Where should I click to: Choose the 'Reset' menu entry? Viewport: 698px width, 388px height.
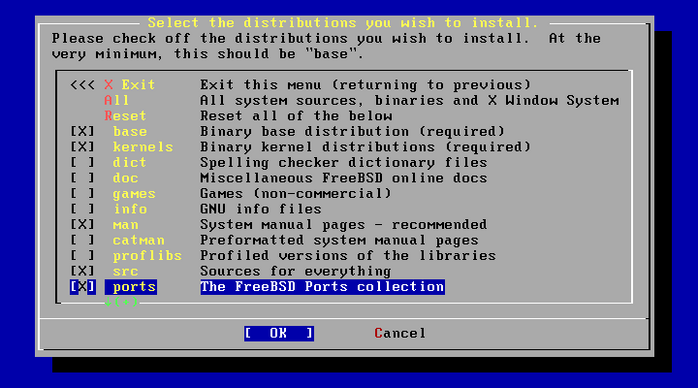pos(126,116)
